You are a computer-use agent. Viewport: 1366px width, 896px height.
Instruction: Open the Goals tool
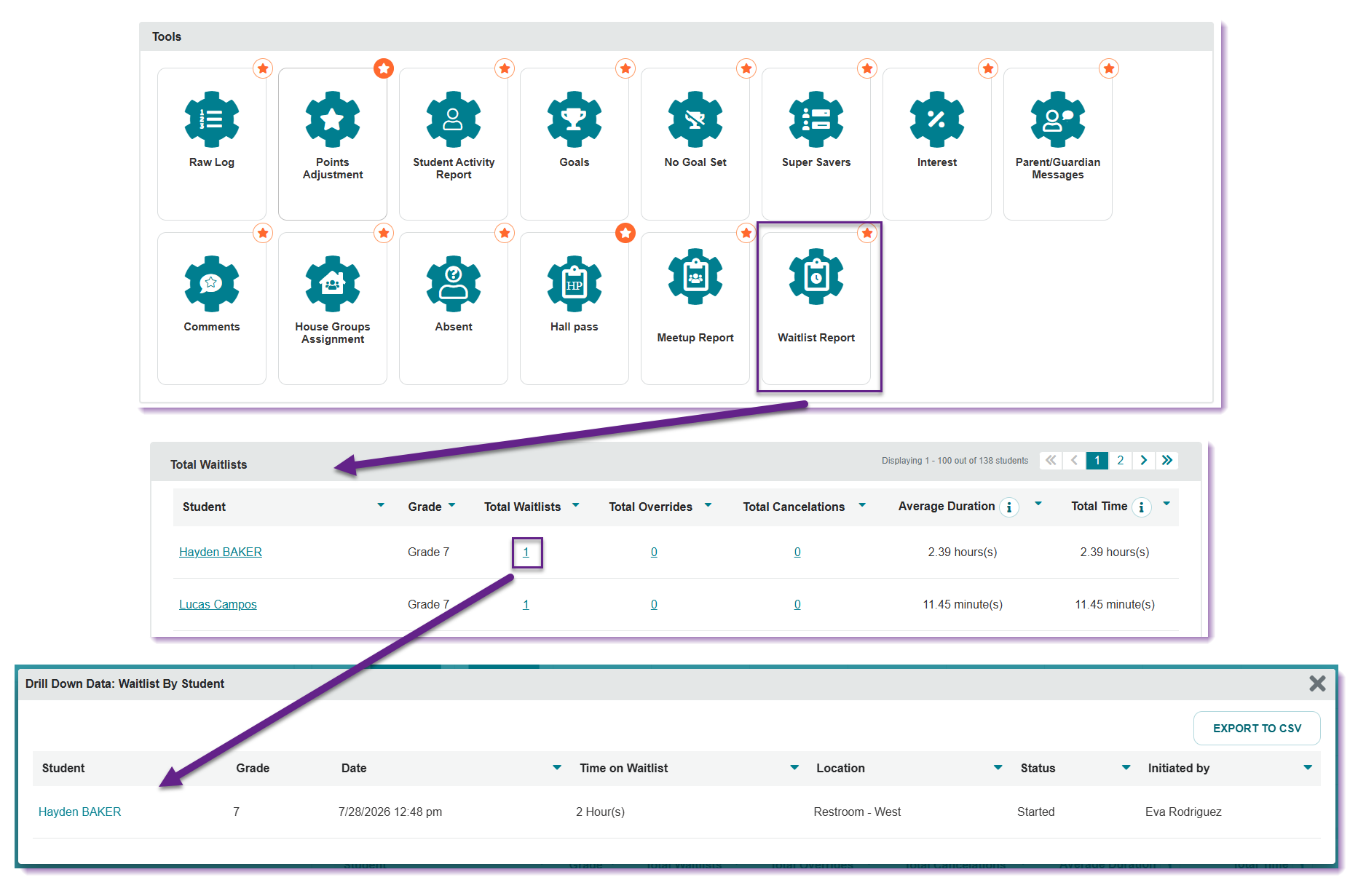tap(575, 143)
